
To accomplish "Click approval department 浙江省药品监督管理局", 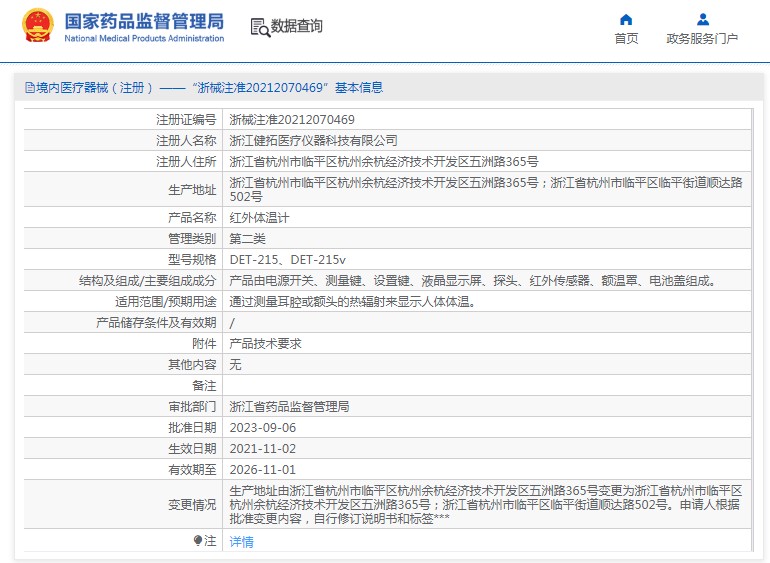I will click(289, 407).
